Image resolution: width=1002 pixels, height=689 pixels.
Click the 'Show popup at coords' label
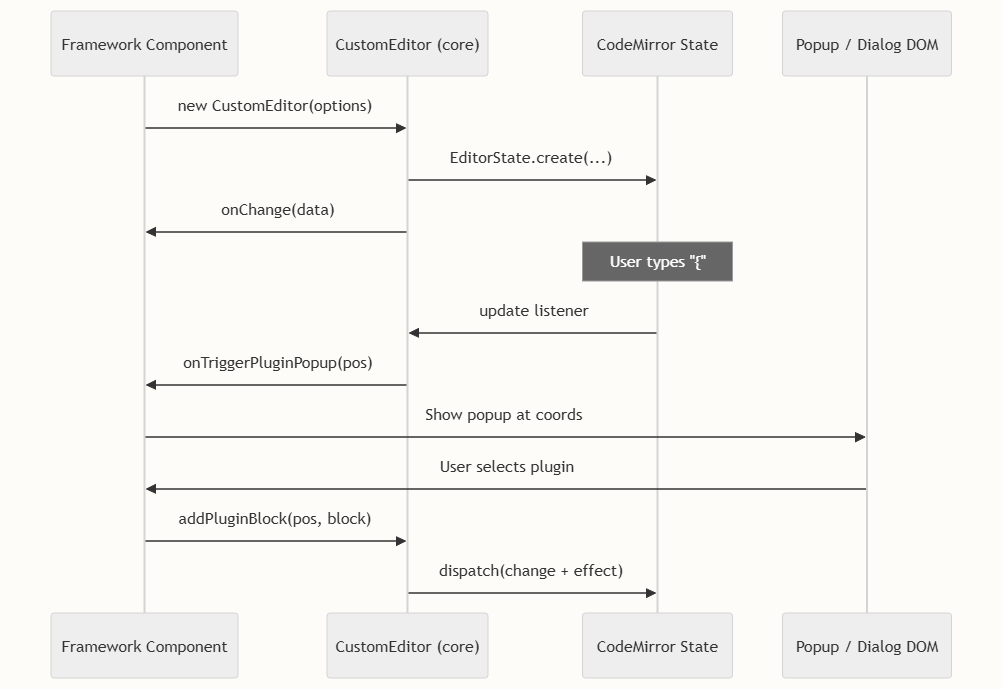[503, 415]
